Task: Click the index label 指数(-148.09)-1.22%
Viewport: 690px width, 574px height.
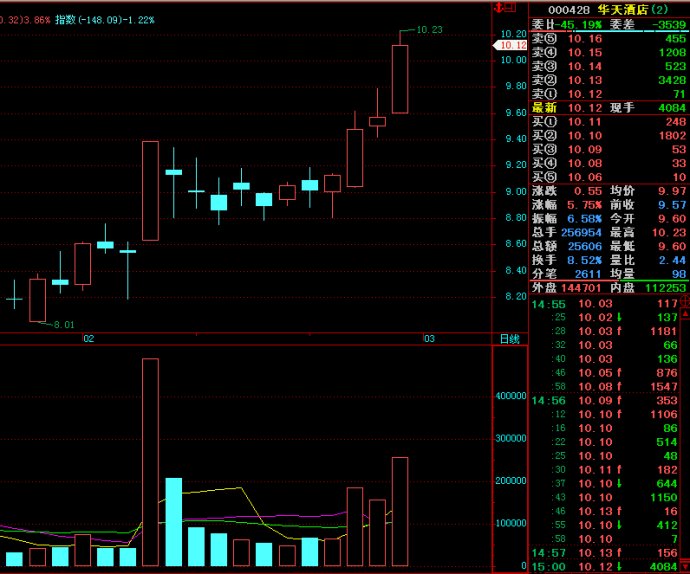Action: point(105,20)
